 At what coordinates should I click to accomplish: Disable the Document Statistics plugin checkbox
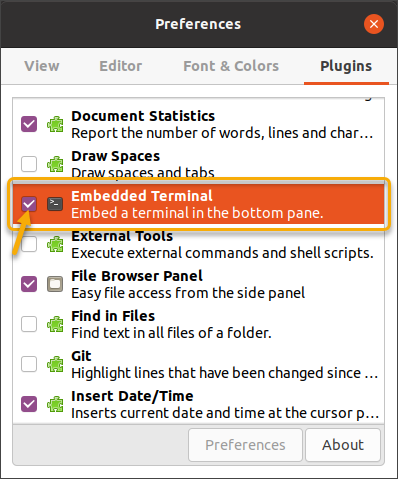tap(29, 124)
